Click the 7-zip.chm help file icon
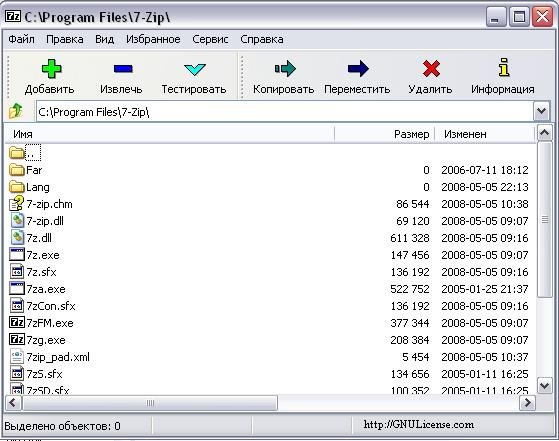559x441 pixels. click(x=16, y=203)
